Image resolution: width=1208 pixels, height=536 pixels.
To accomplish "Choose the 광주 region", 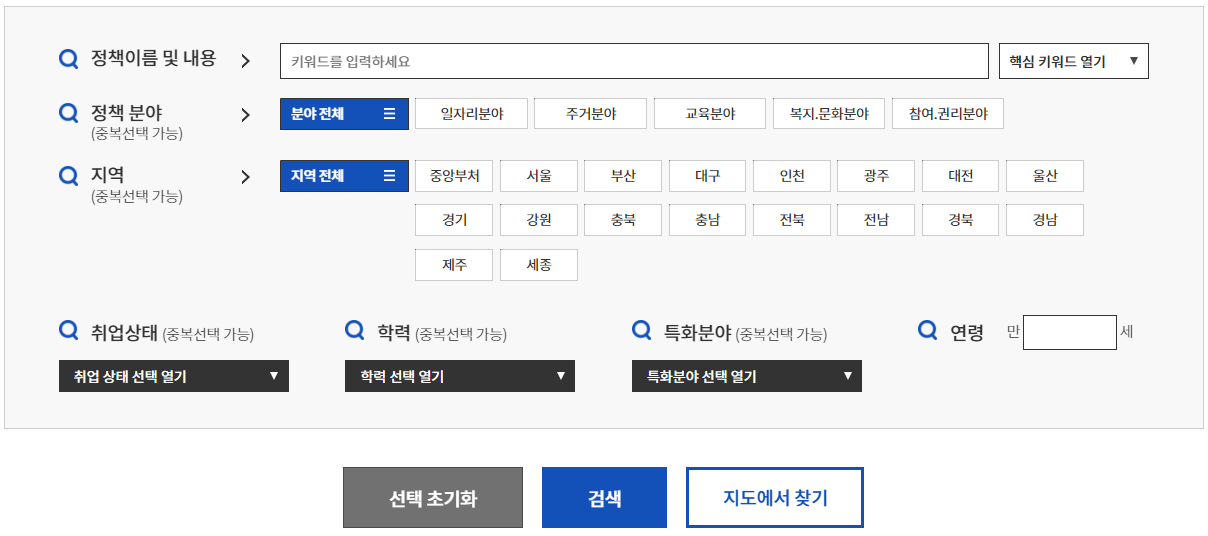I will [876, 176].
